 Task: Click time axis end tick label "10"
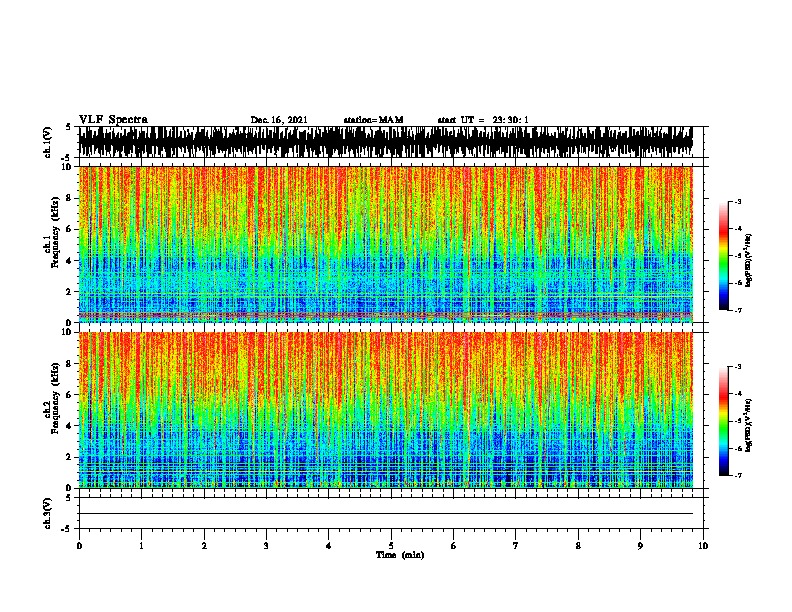tap(703, 546)
